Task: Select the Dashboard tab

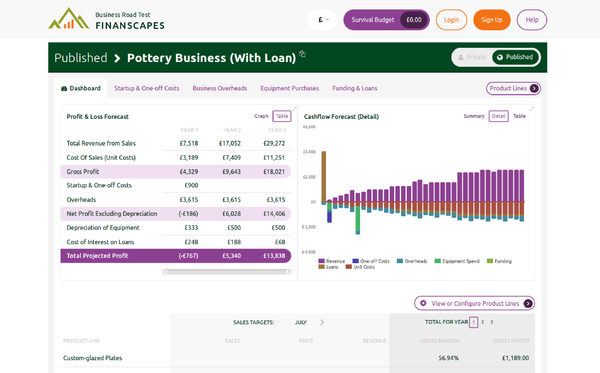Action: tap(81, 88)
